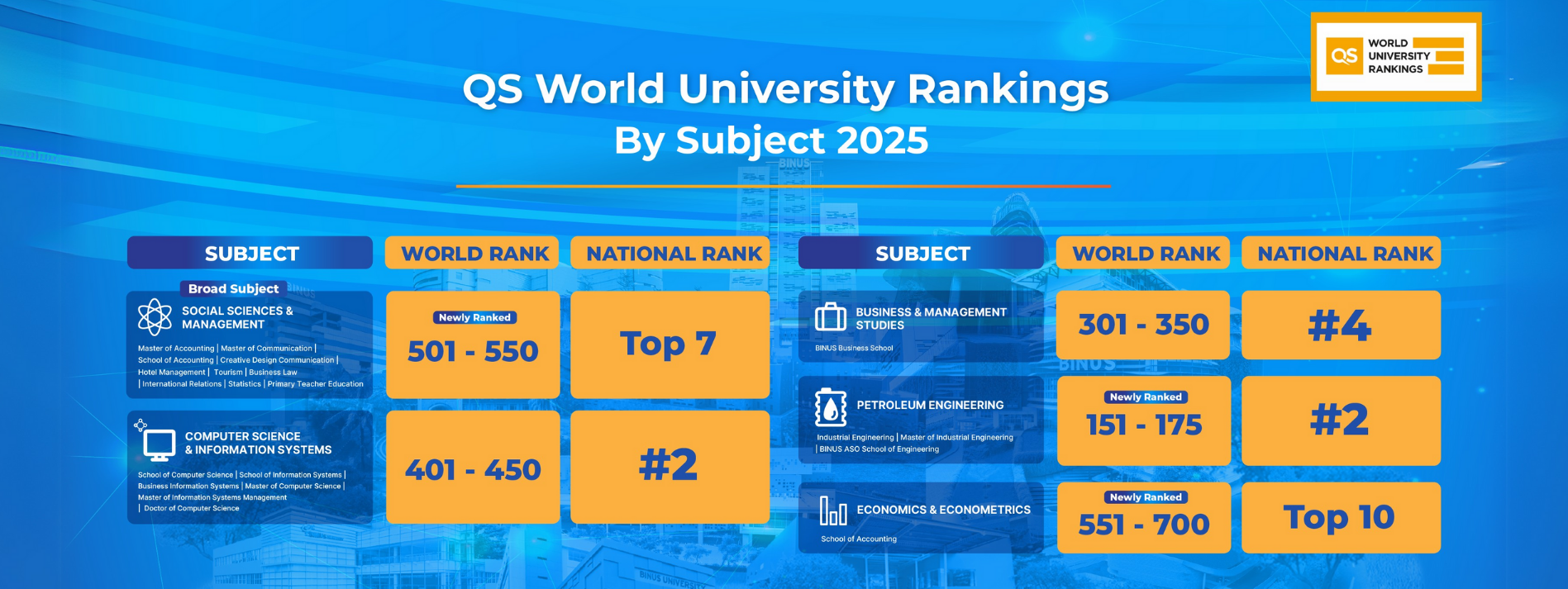Click the 501 - 550 world rank tile
The image size is (1568, 589).
pos(473,344)
